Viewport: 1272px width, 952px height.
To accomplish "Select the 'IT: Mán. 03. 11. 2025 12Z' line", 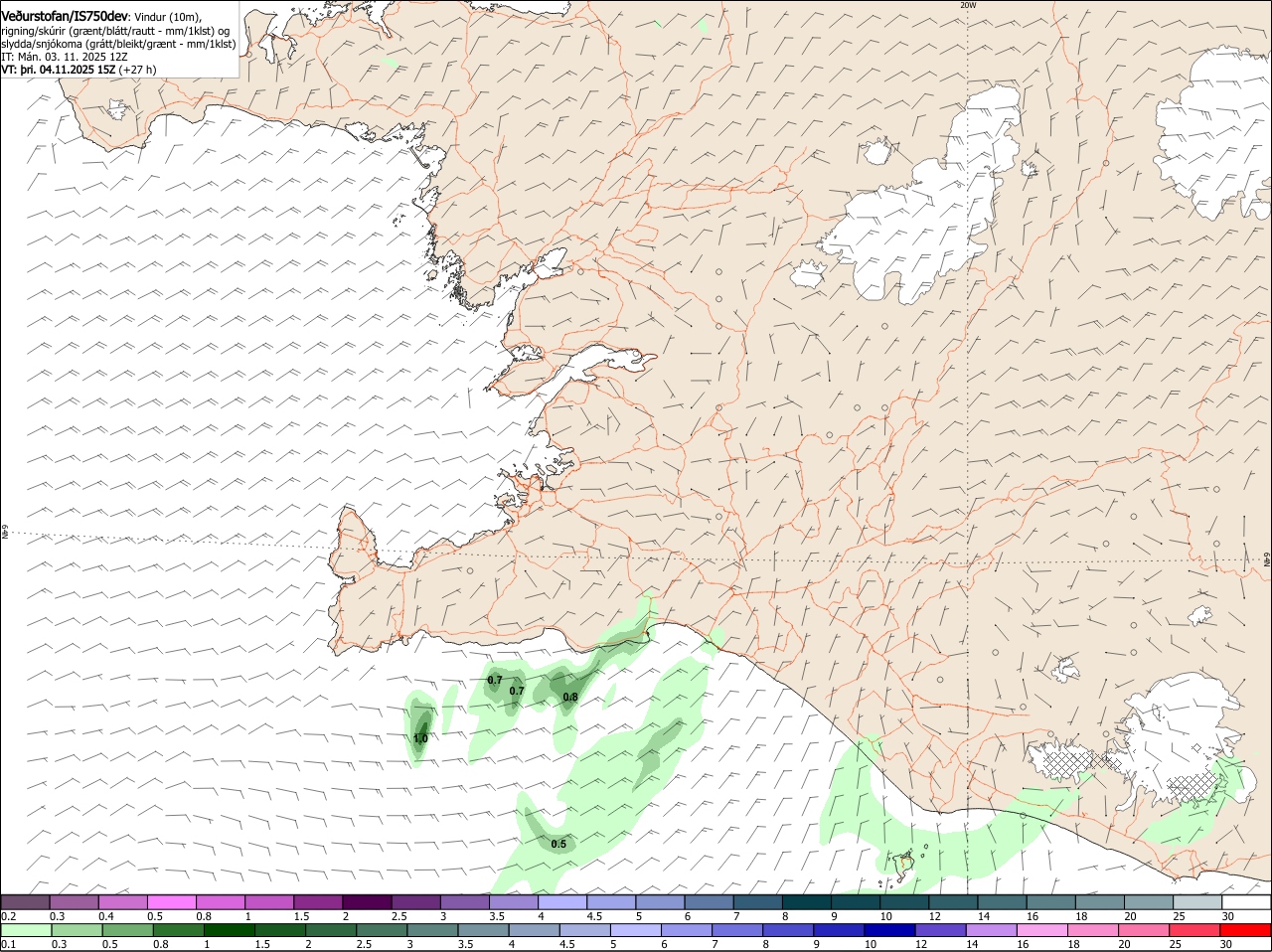I will (x=64, y=57).
